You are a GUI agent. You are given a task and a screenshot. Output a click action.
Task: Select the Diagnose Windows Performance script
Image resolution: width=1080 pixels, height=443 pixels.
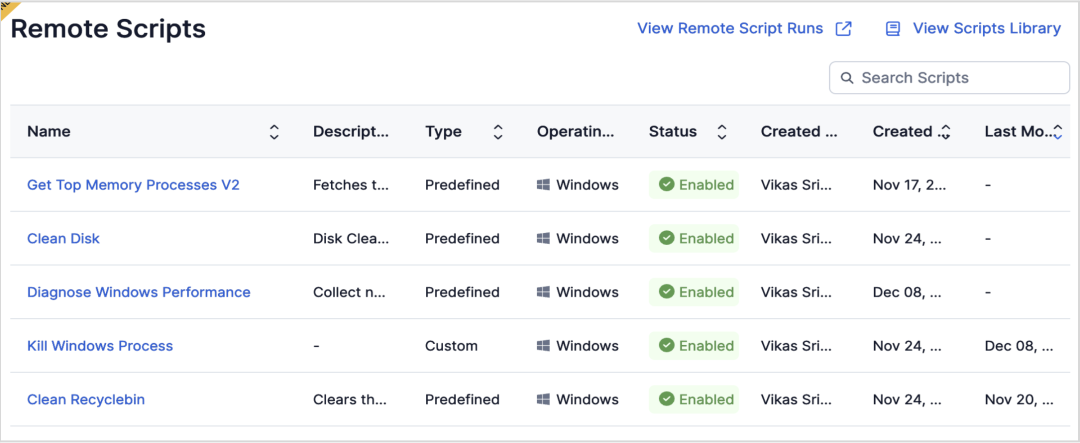coord(139,293)
